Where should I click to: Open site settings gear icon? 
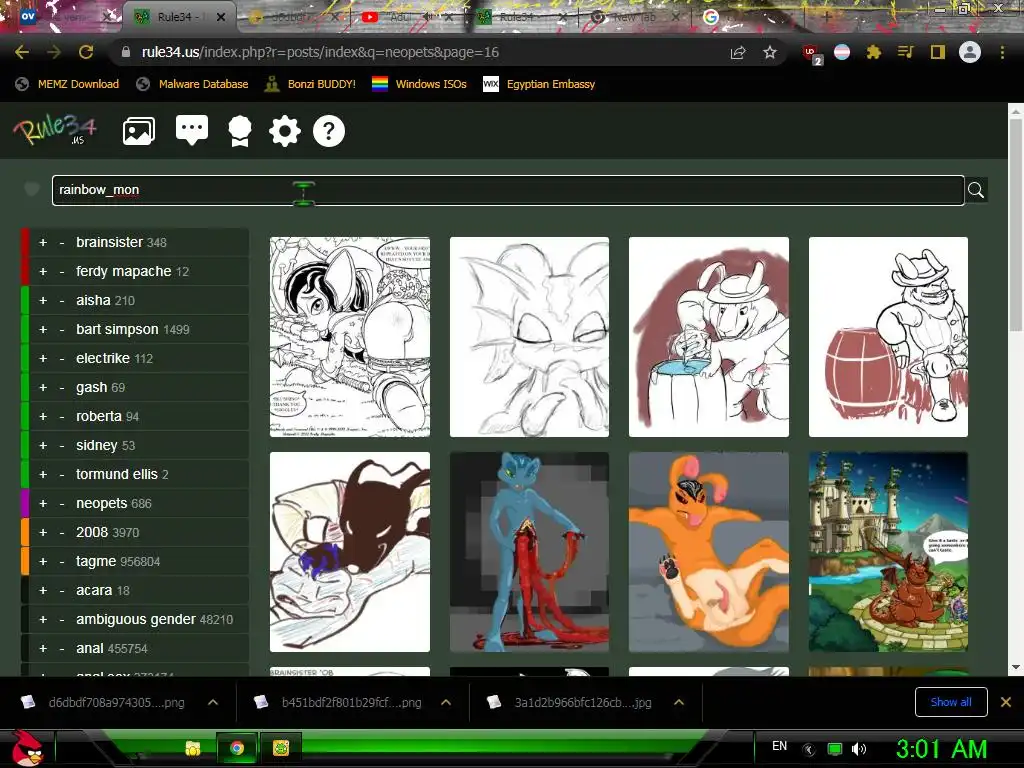(285, 131)
